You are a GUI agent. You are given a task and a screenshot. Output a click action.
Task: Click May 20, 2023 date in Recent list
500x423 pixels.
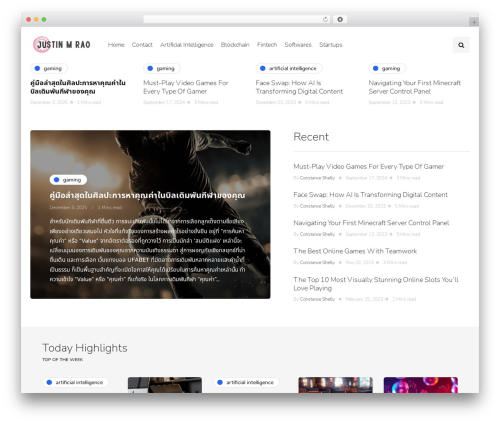[360, 262]
